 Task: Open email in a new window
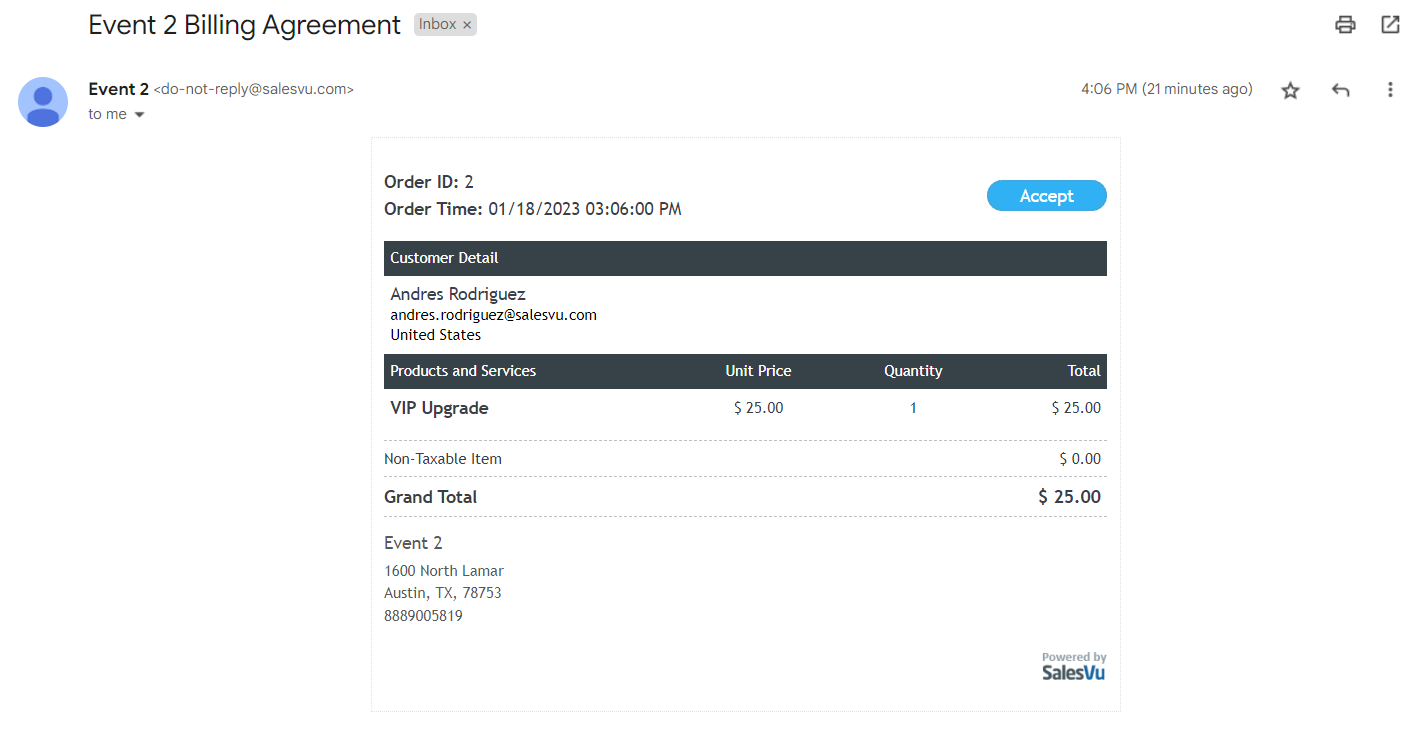pos(1390,25)
